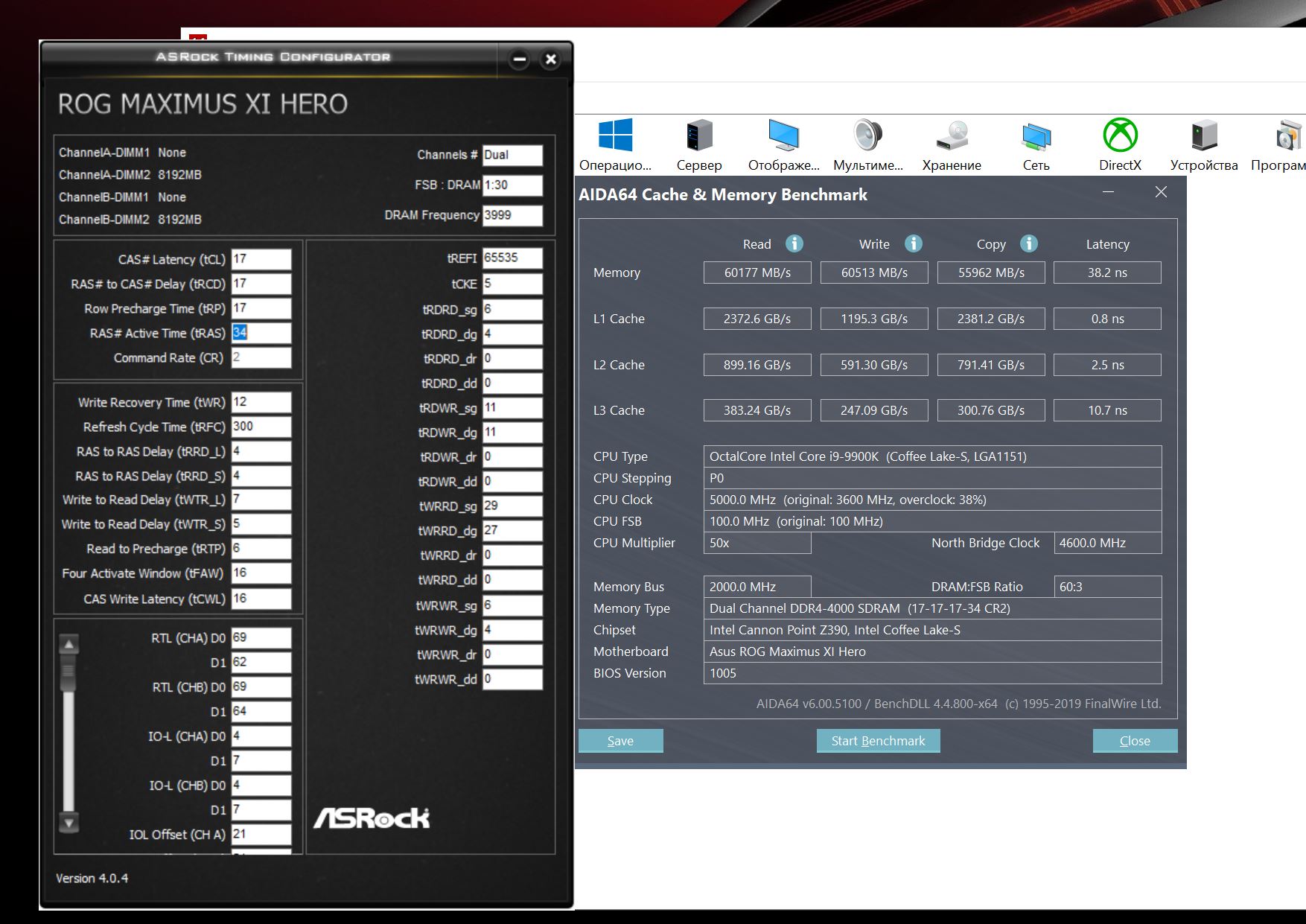Click the tWRRD_dg value field

coord(513,531)
